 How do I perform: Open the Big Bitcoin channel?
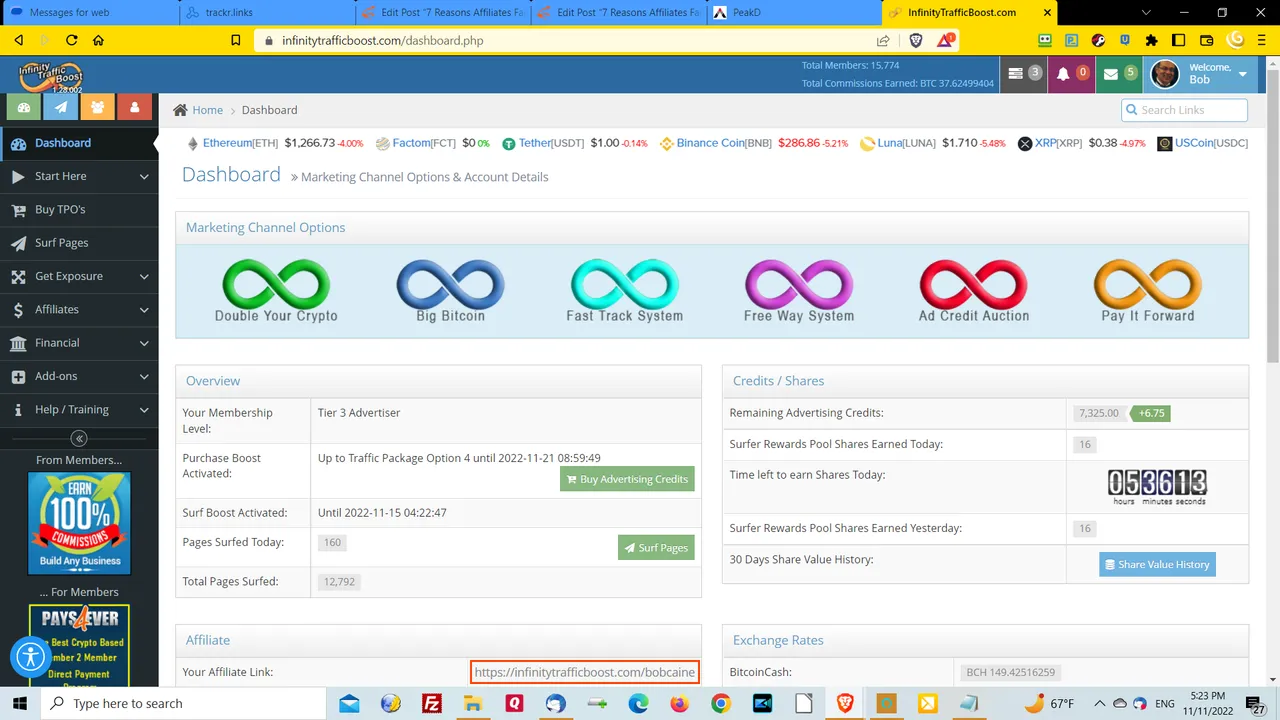(450, 291)
